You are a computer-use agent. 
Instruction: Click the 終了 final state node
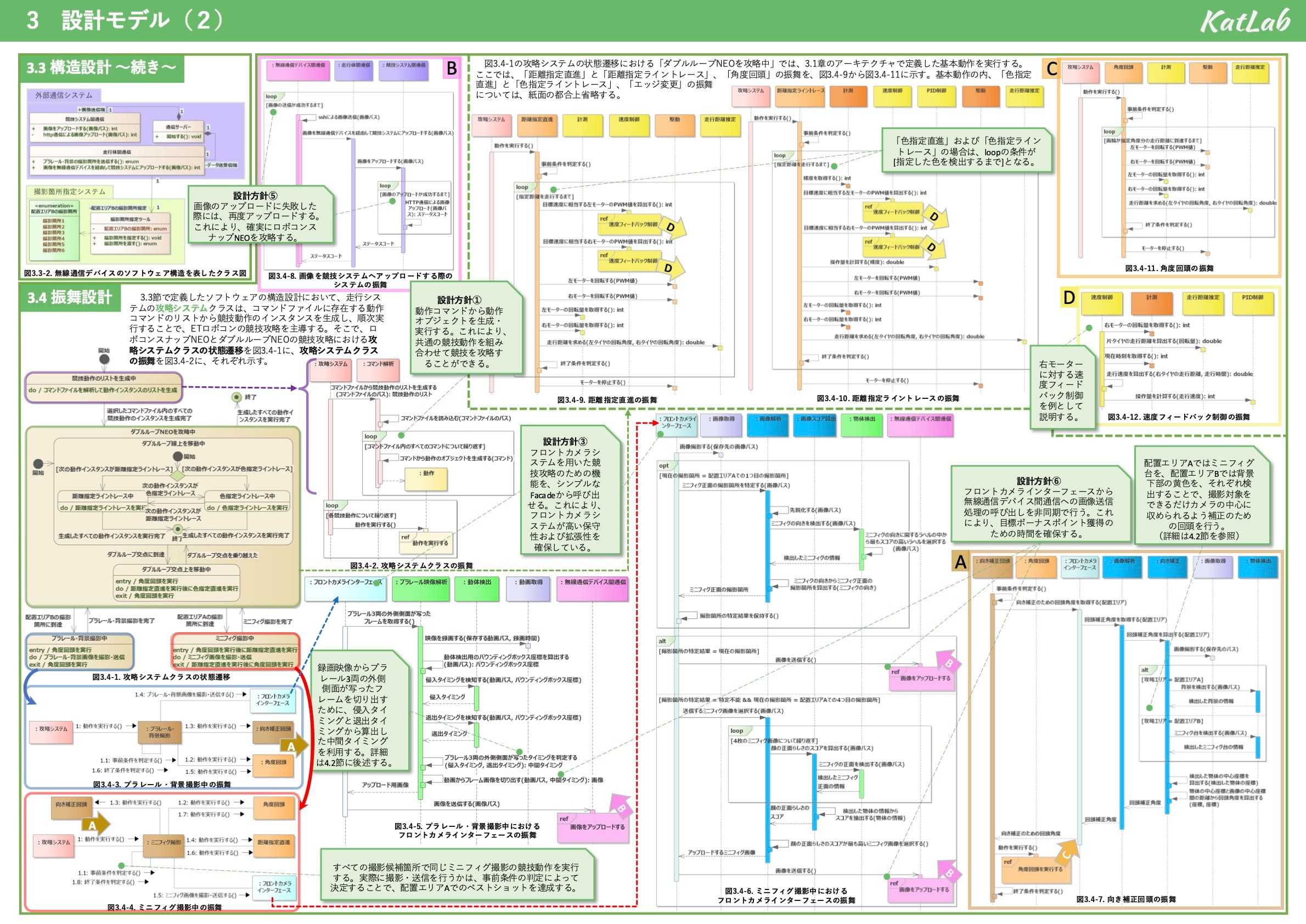(x=237, y=397)
